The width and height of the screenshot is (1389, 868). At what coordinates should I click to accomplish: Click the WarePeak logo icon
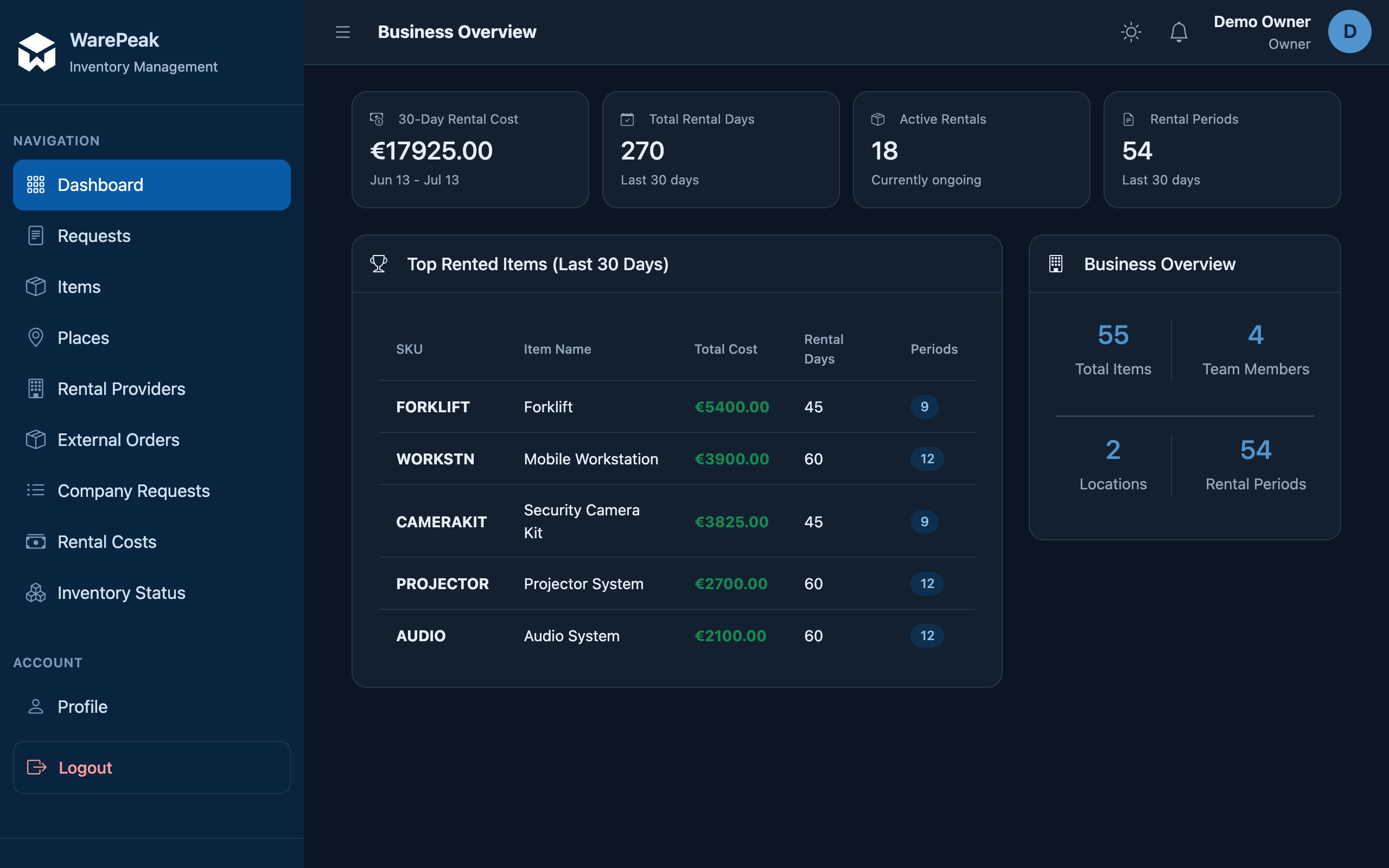37,52
